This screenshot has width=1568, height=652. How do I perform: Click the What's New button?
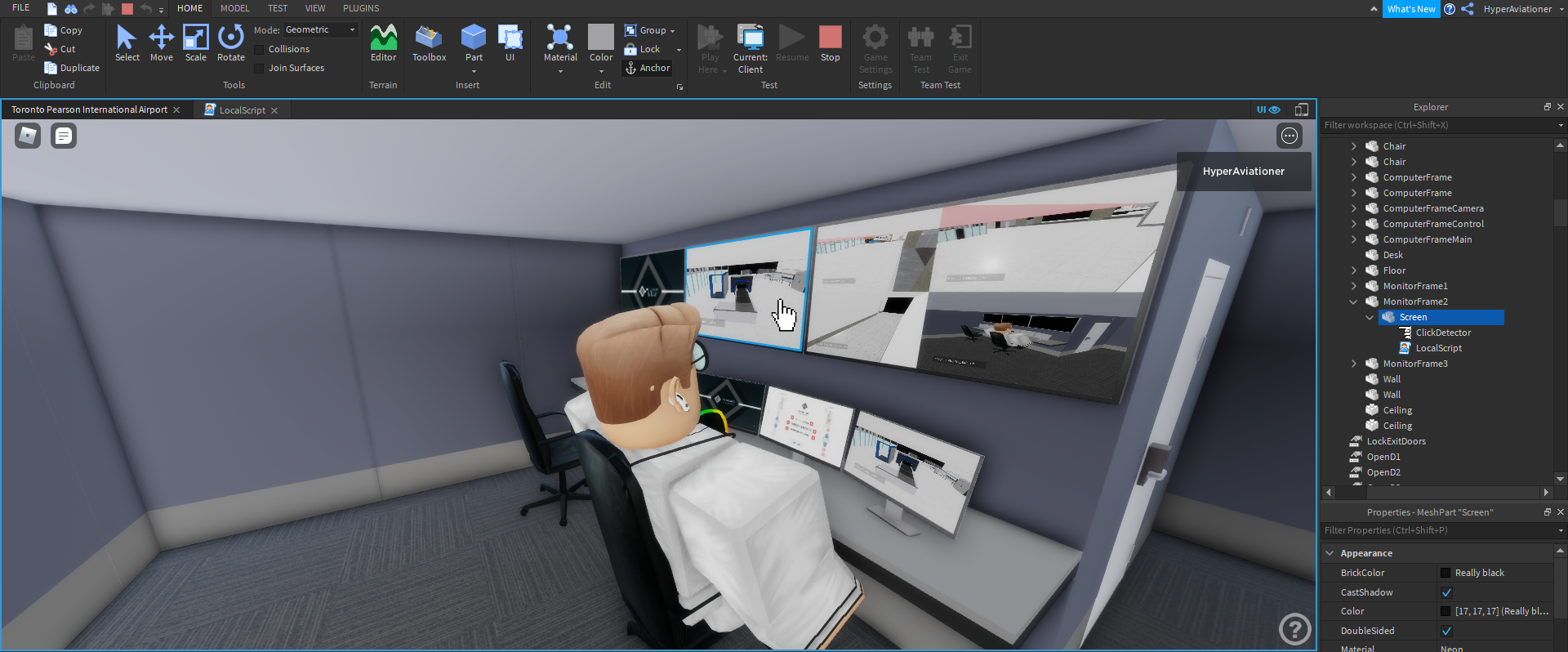(1411, 9)
